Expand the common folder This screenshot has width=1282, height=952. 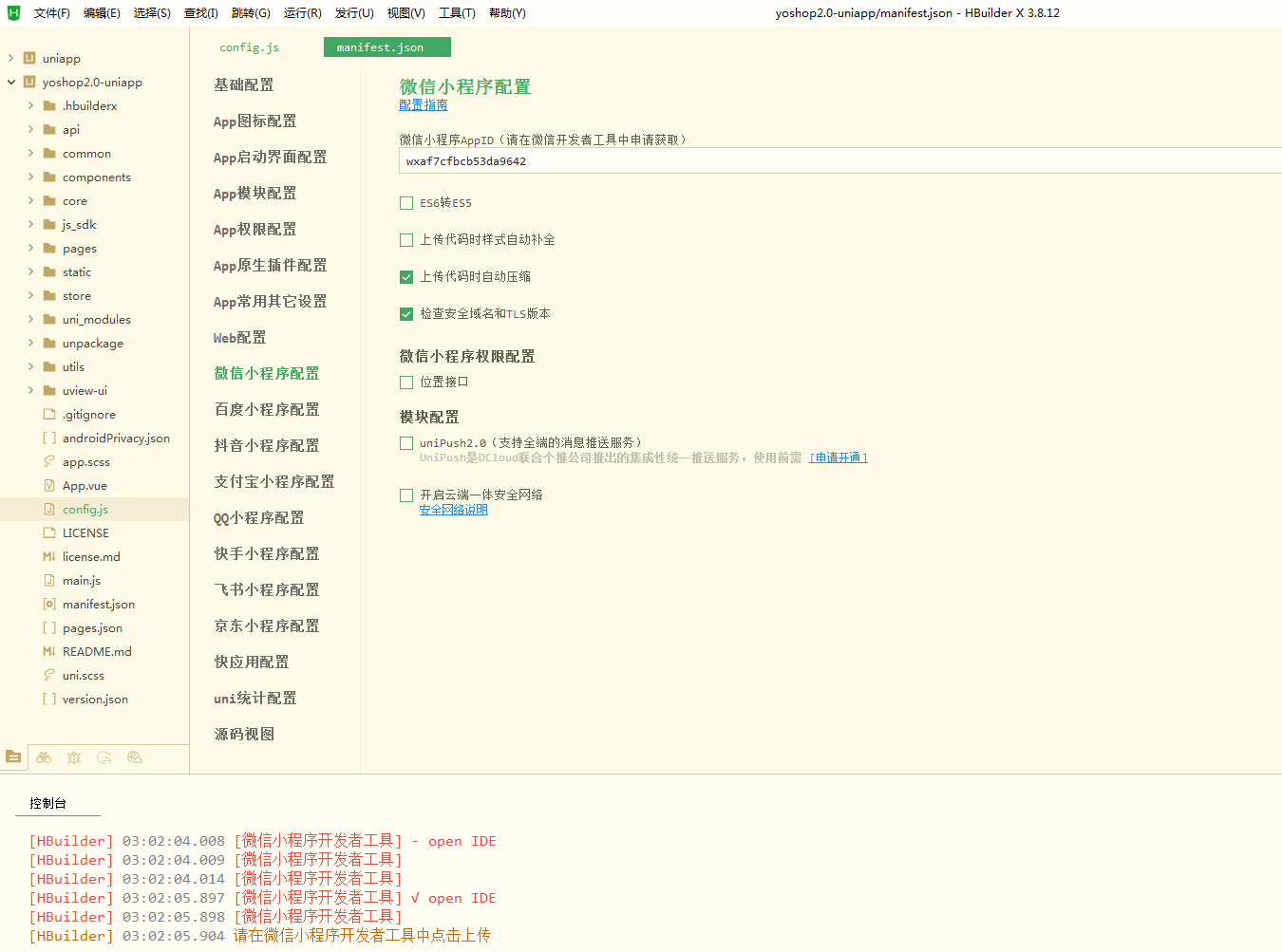30,153
